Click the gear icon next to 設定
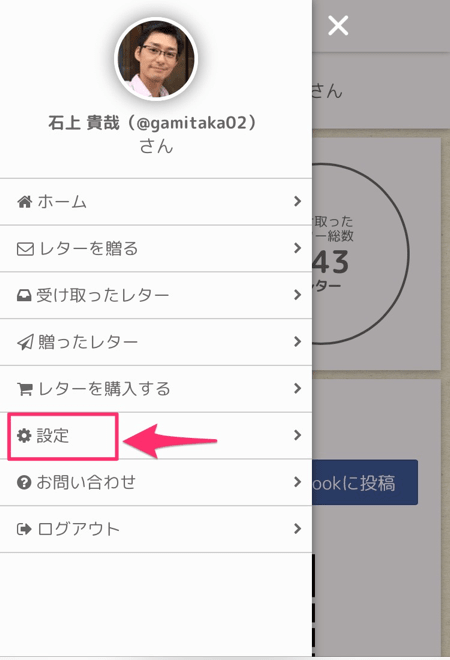The height and width of the screenshot is (660, 450). point(24,436)
